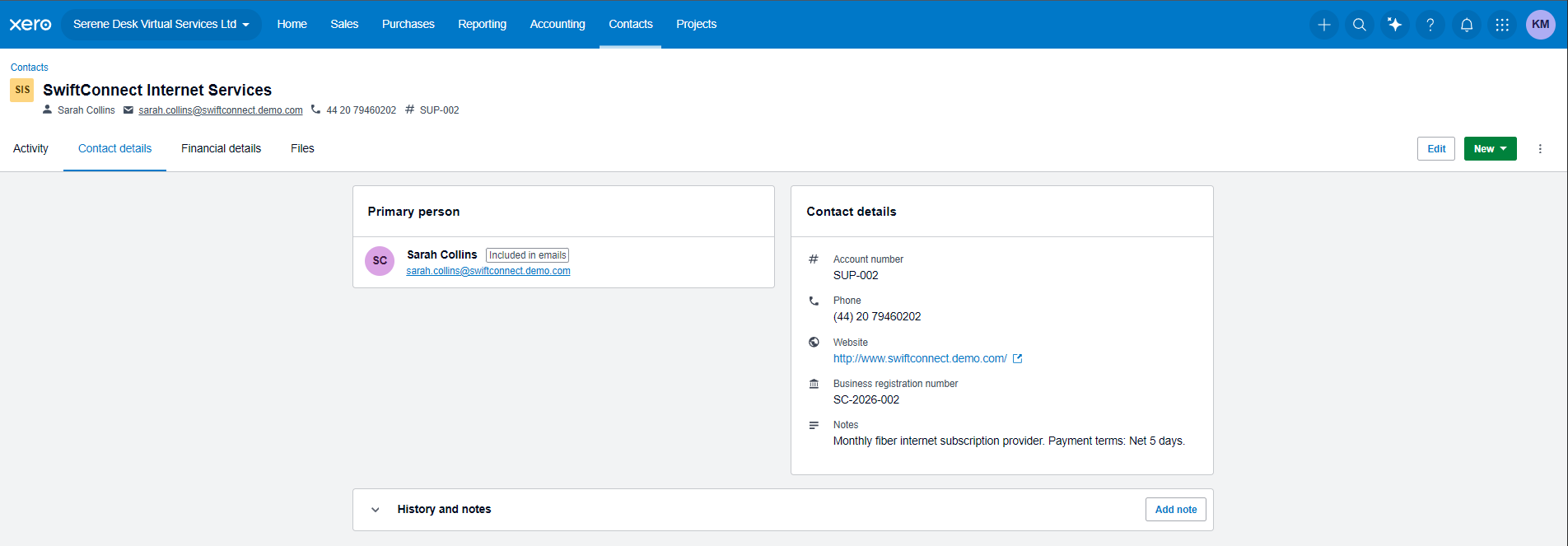
Task: Click the History and notes heading
Action: tap(444, 510)
